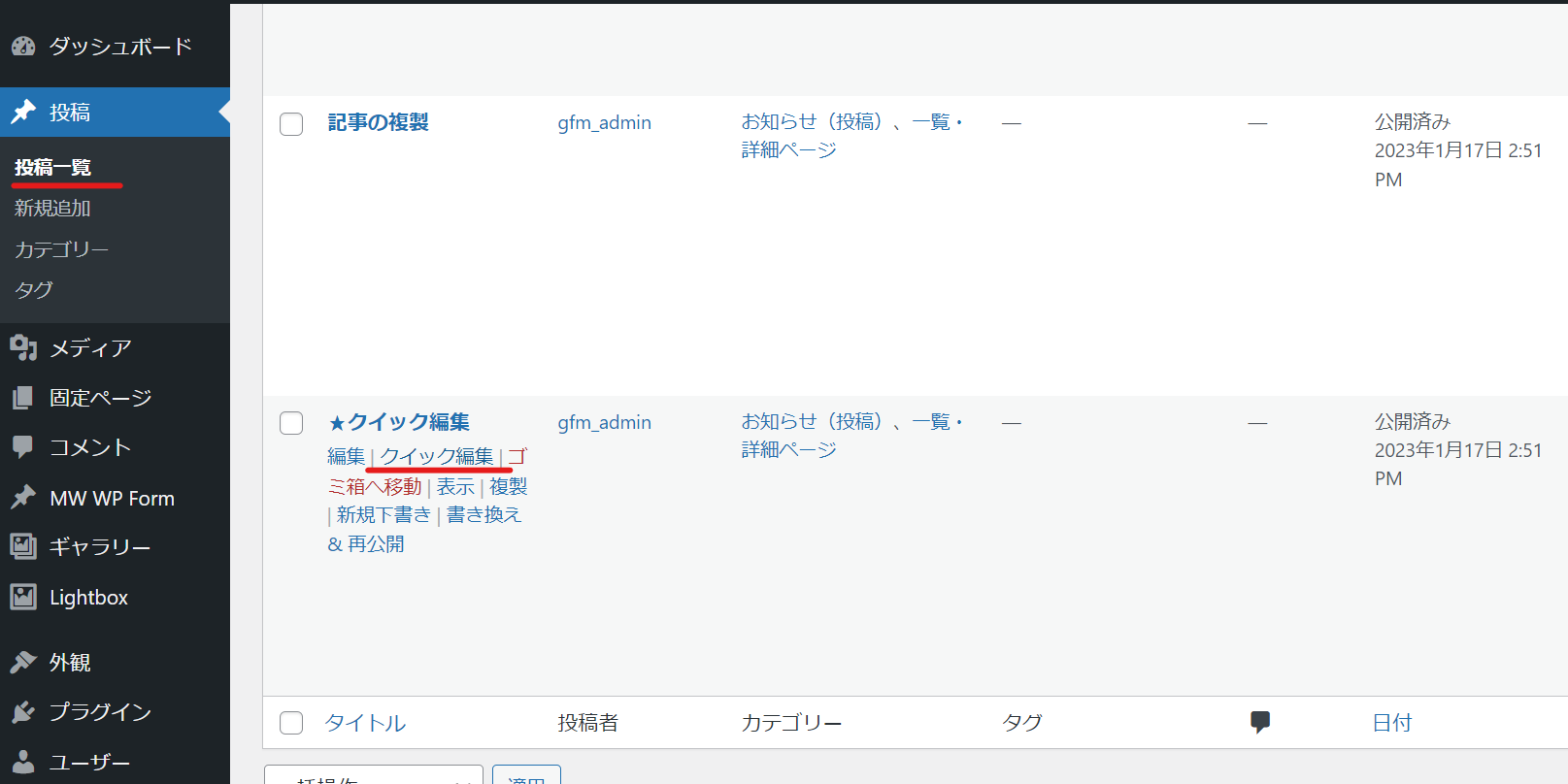This screenshot has height=784, width=1568.
Task: Open the ギャラリー gallery icon
Action: click(x=23, y=546)
